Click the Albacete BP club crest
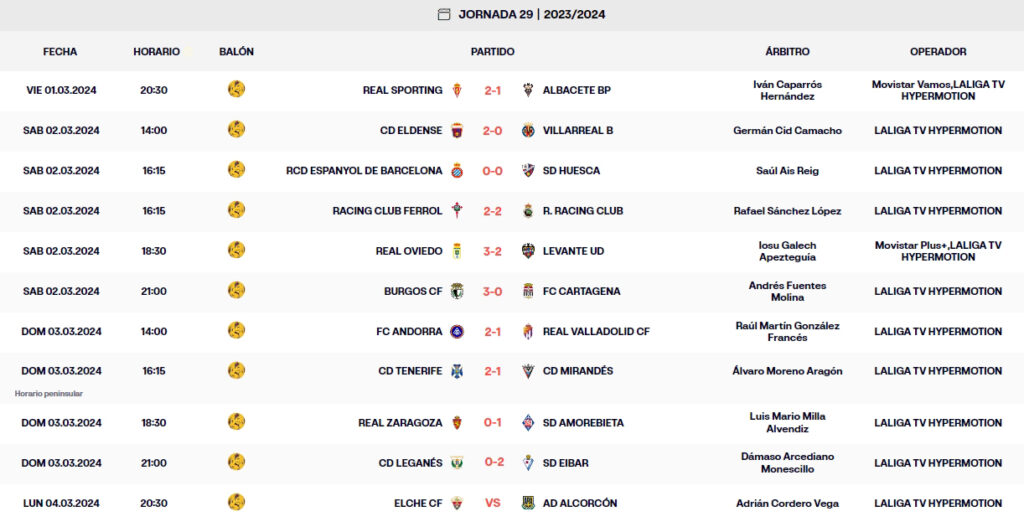The height and width of the screenshot is (527, 1024). point(528,90)
